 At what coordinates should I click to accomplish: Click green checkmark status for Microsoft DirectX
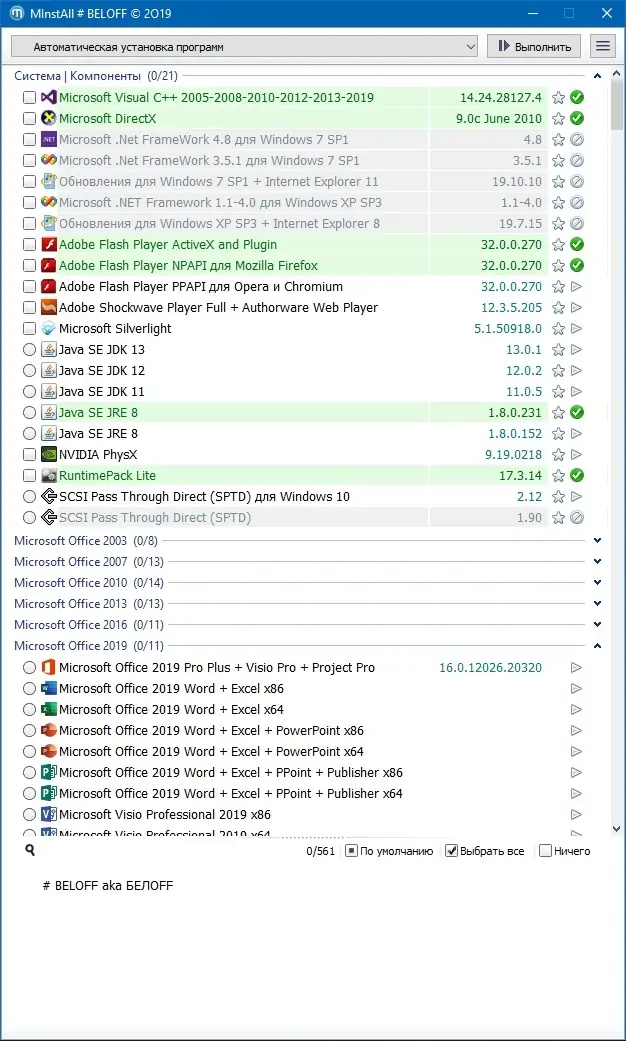(577, 119)
